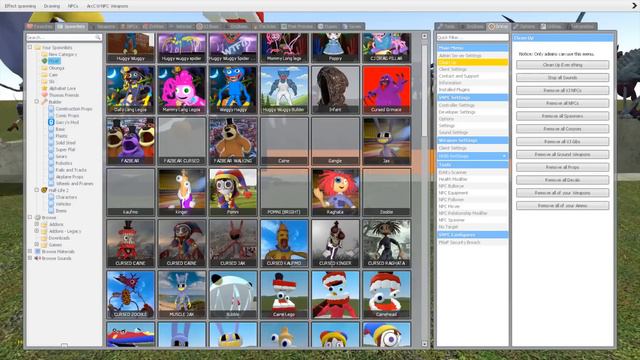The image size is (640, 360).
Task: Spawn the Huggy Wuggy Builder icon
Action: pyautogui.click(x=284, y=90)
